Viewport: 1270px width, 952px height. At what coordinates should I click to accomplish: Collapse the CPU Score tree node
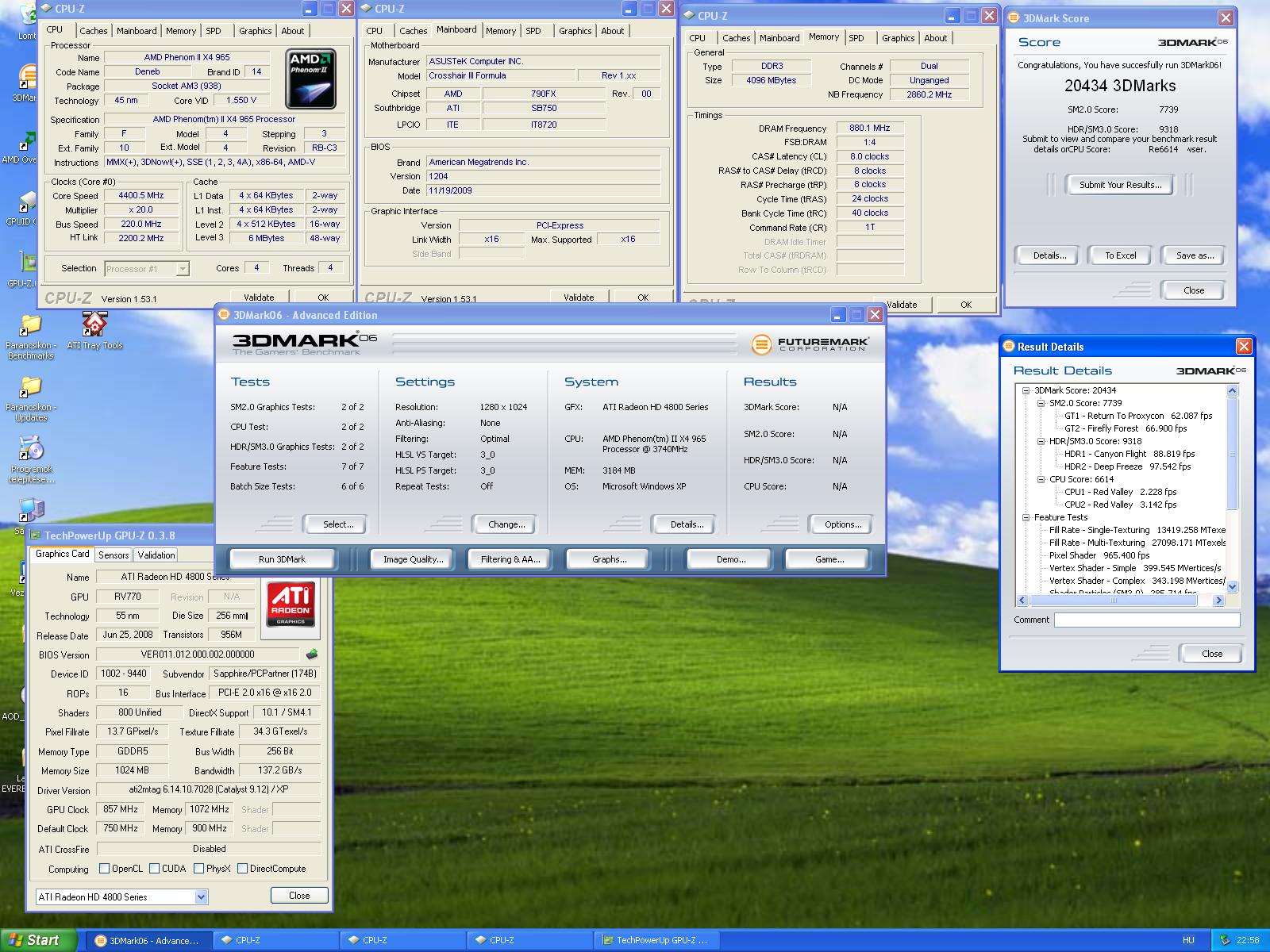click(x=1041, y=479)
